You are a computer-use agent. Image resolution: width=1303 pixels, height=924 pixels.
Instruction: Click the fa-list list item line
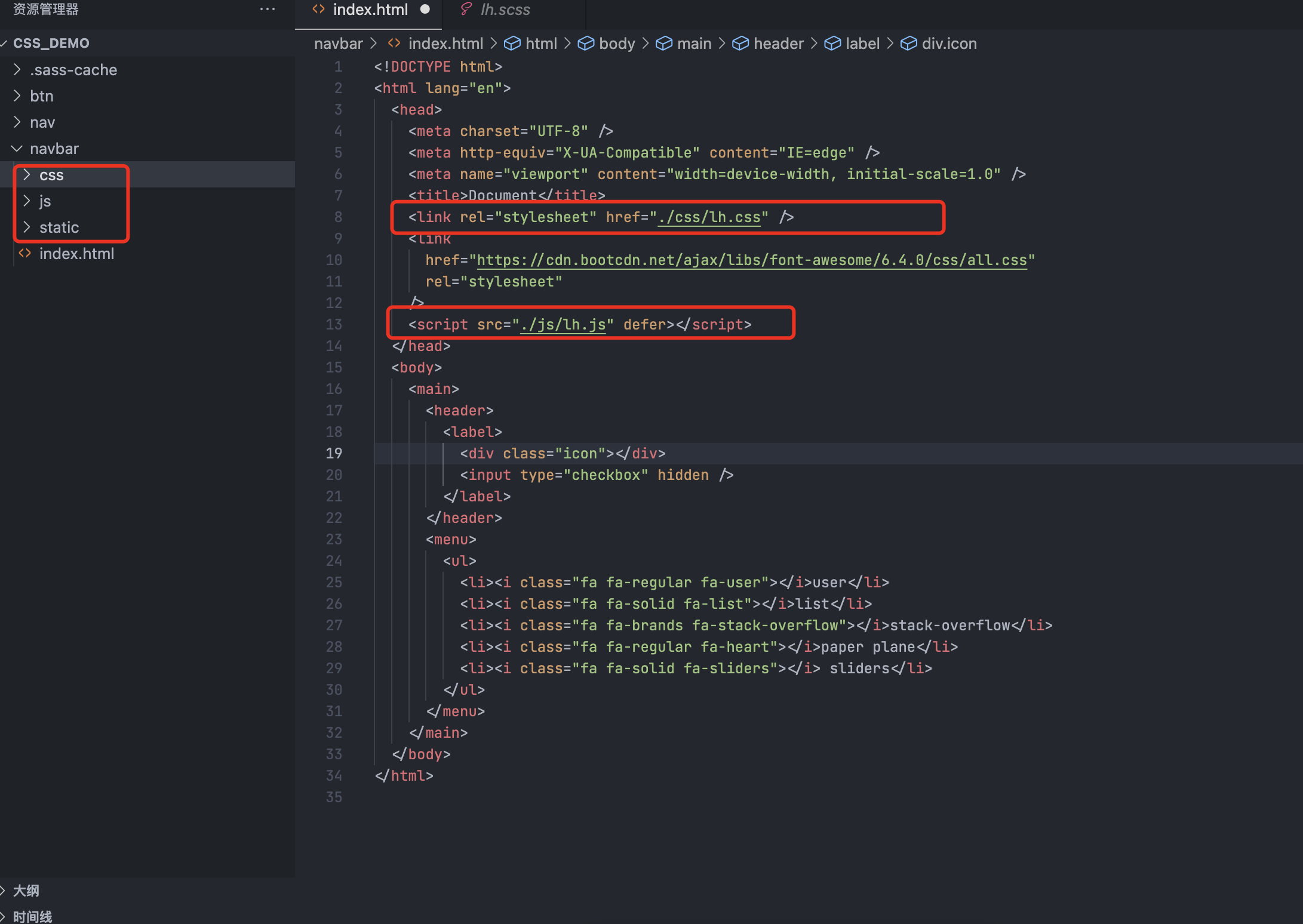pos(666,604)
